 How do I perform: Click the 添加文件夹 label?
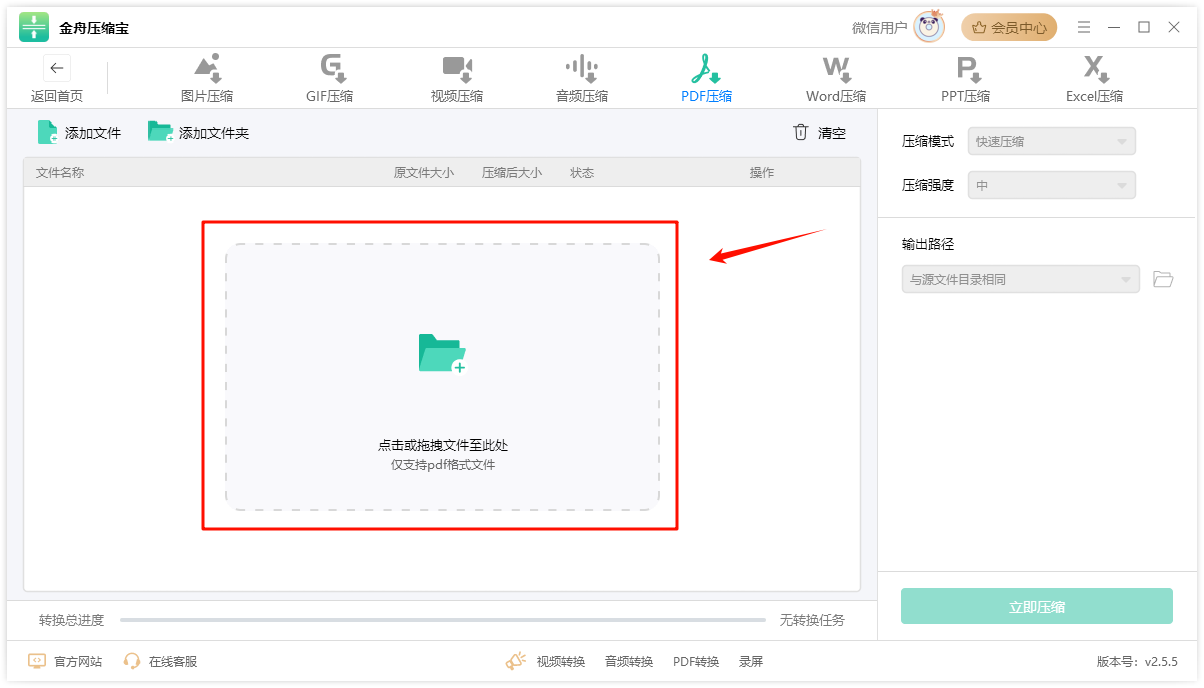pyautogui.click(x=214, y=133)
